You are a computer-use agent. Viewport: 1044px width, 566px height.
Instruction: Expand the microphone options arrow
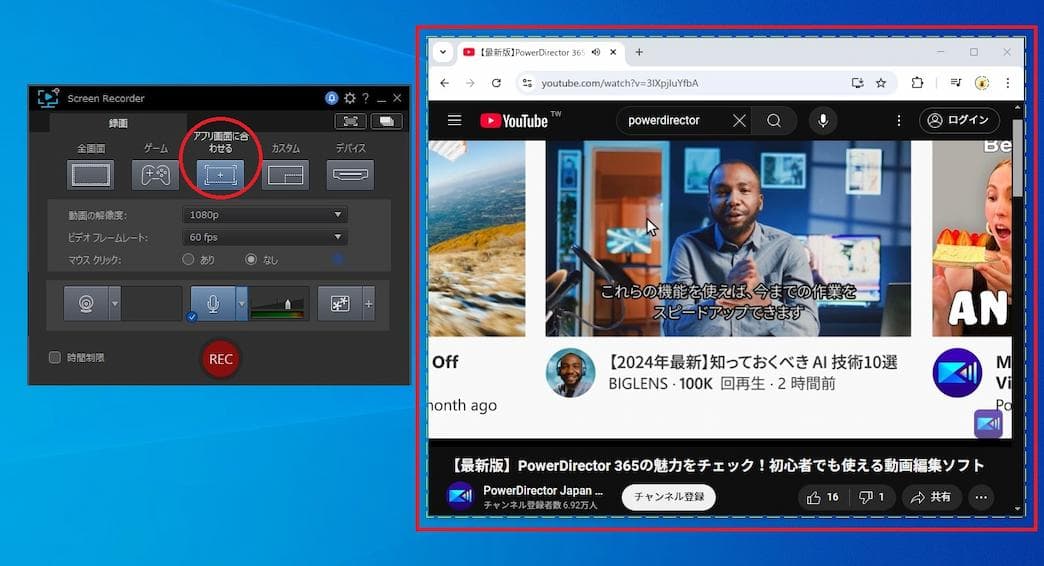click(x=242, y=304)
